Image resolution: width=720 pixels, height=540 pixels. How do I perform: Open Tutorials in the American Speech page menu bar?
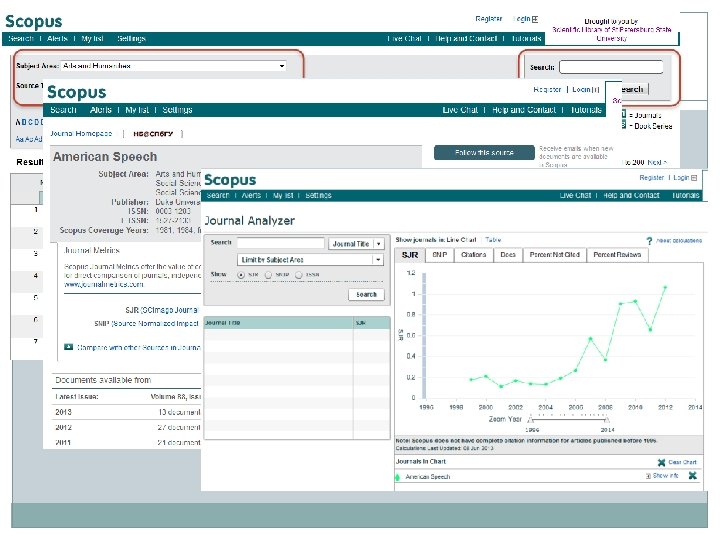586,110
